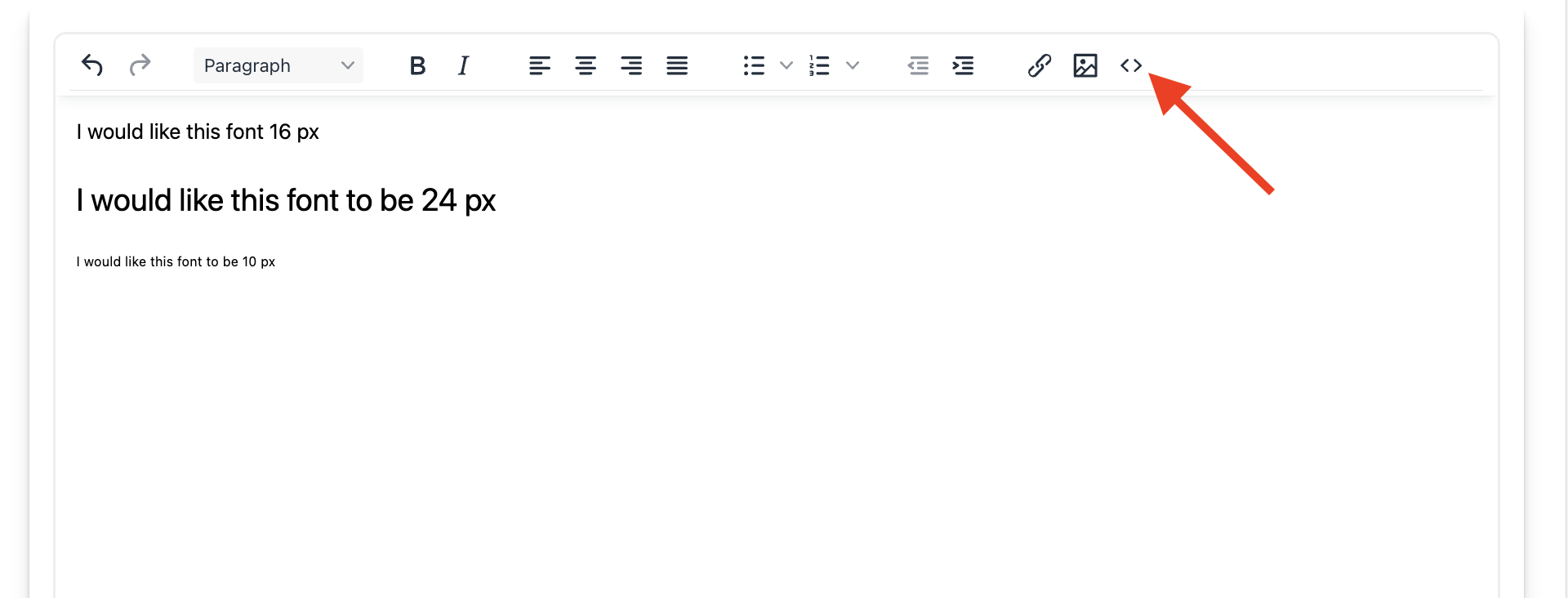Insert a numbered list
Image resolution: width=1568 pixels, height=598 pixels.
(x=819, y=65)
